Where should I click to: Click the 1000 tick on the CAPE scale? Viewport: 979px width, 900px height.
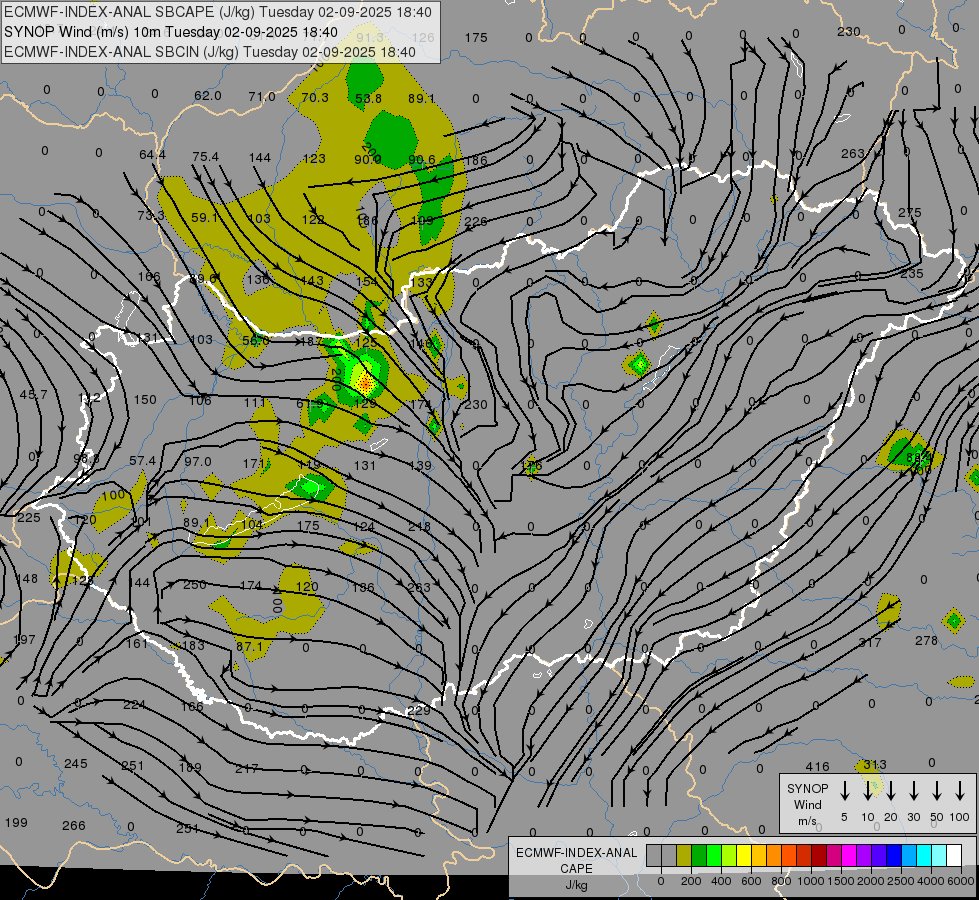811,881
